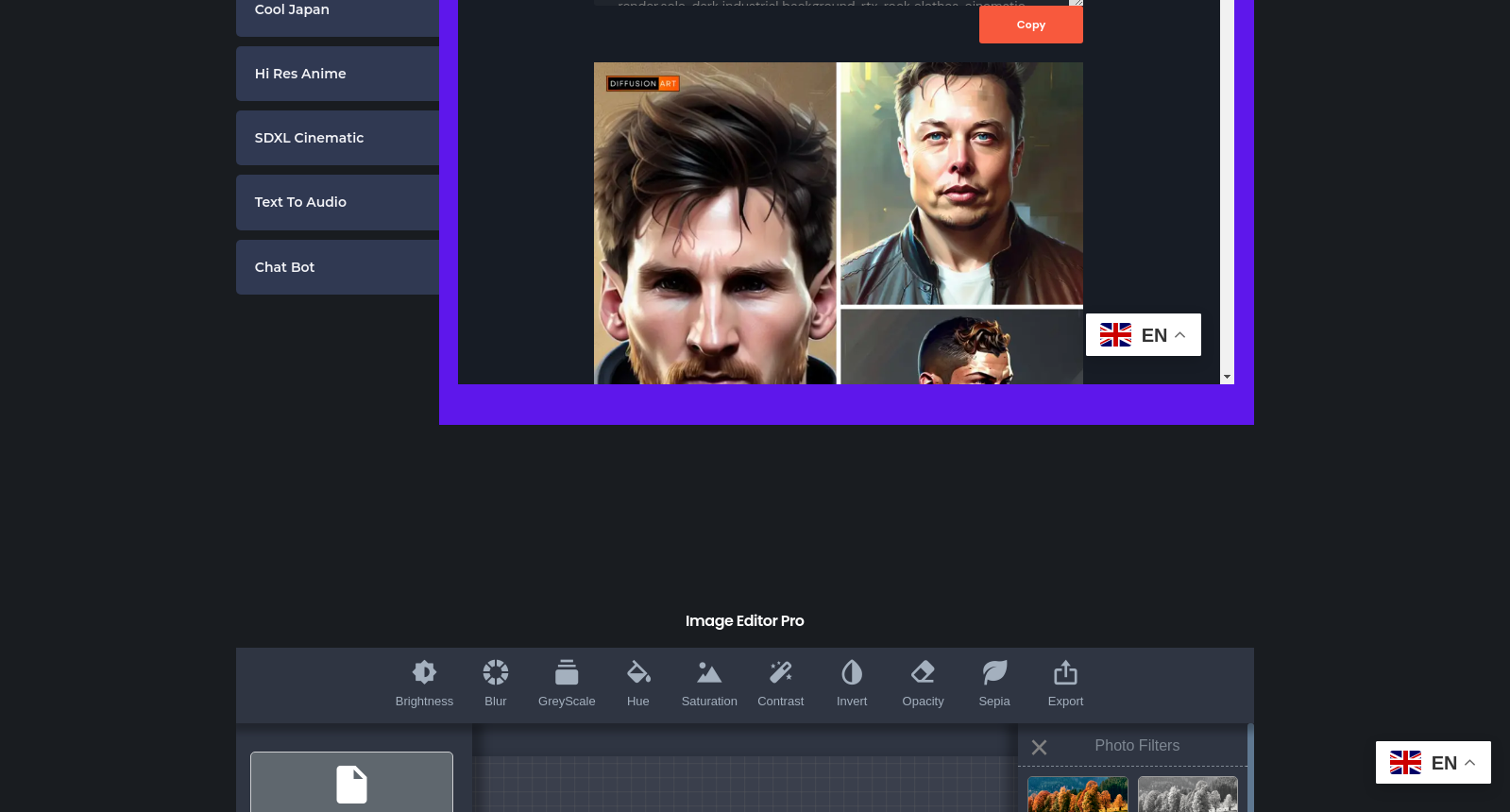Click the UK flag in the page corner selector
1510x812 pixels.
(x=1405, y=763)
